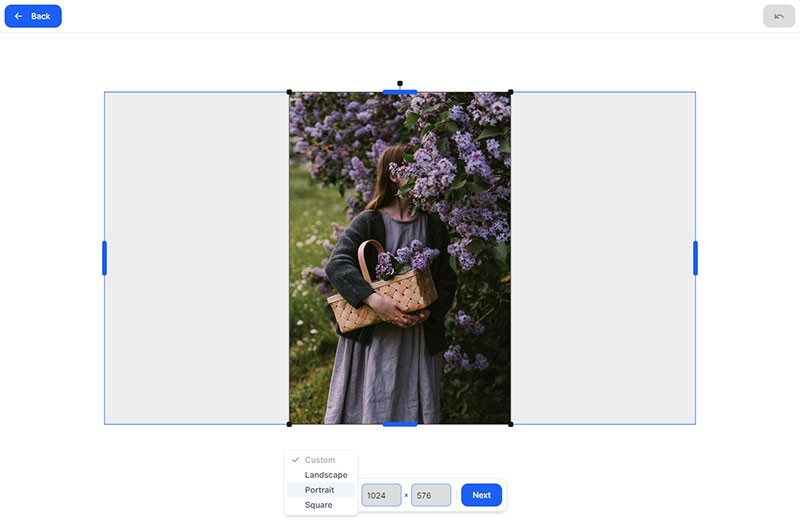800x521 pixels.
Task: Select the Custom aspect option
Action: 320,460
